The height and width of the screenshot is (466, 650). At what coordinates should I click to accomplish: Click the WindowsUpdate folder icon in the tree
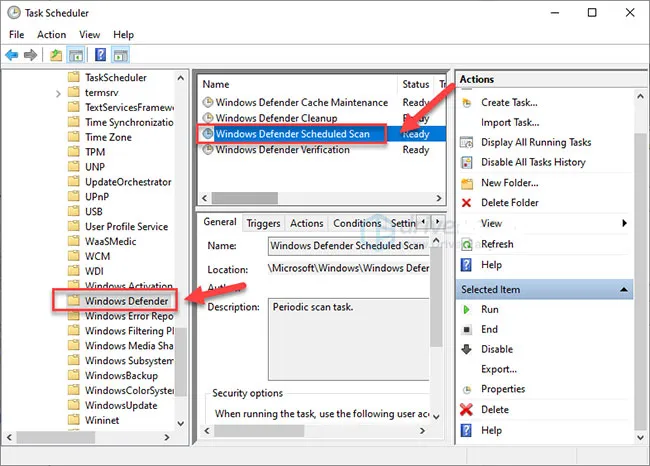coord(74,405)
